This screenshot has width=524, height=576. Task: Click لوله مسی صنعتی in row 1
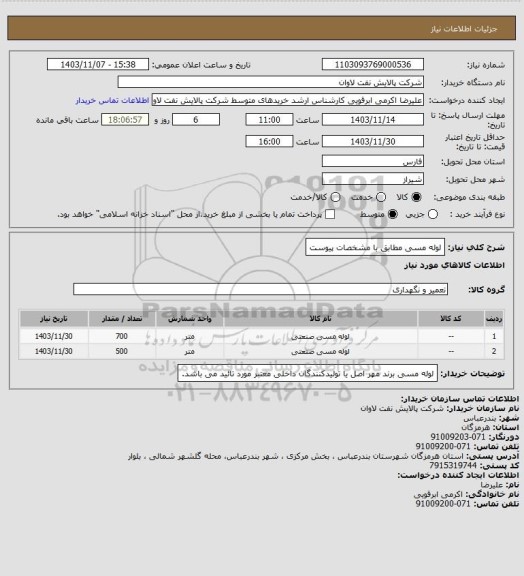pos(320,336)
